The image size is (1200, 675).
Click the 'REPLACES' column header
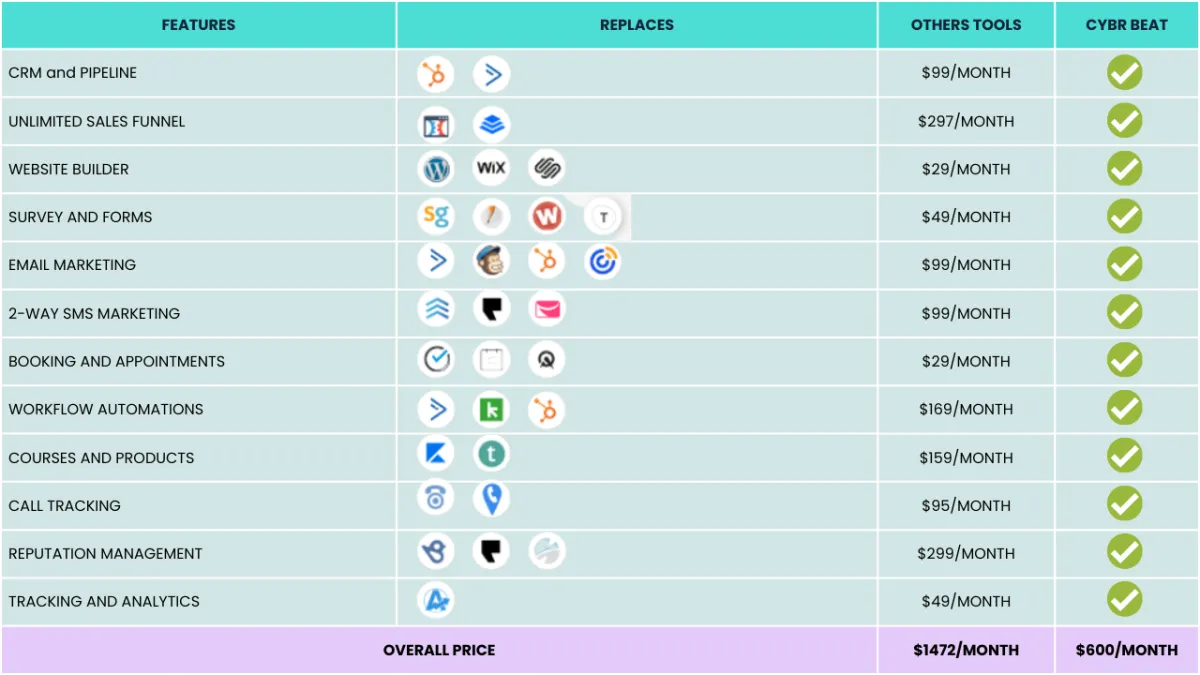[637, 25]
